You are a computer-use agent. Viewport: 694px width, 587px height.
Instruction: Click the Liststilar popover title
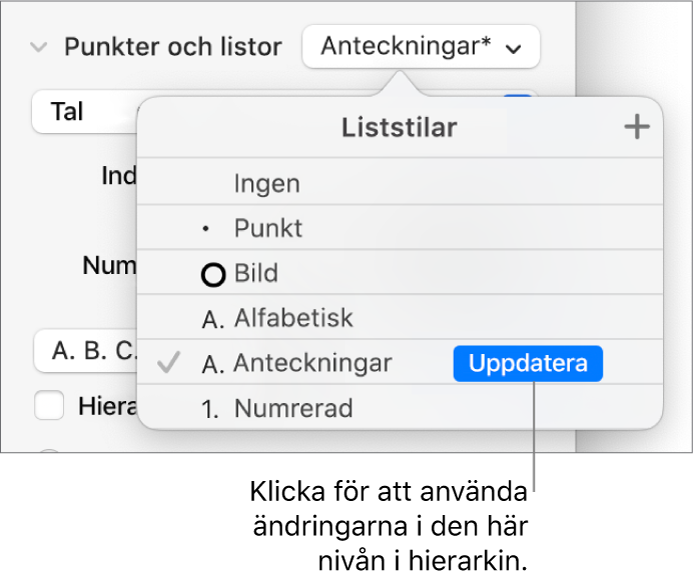399,127
